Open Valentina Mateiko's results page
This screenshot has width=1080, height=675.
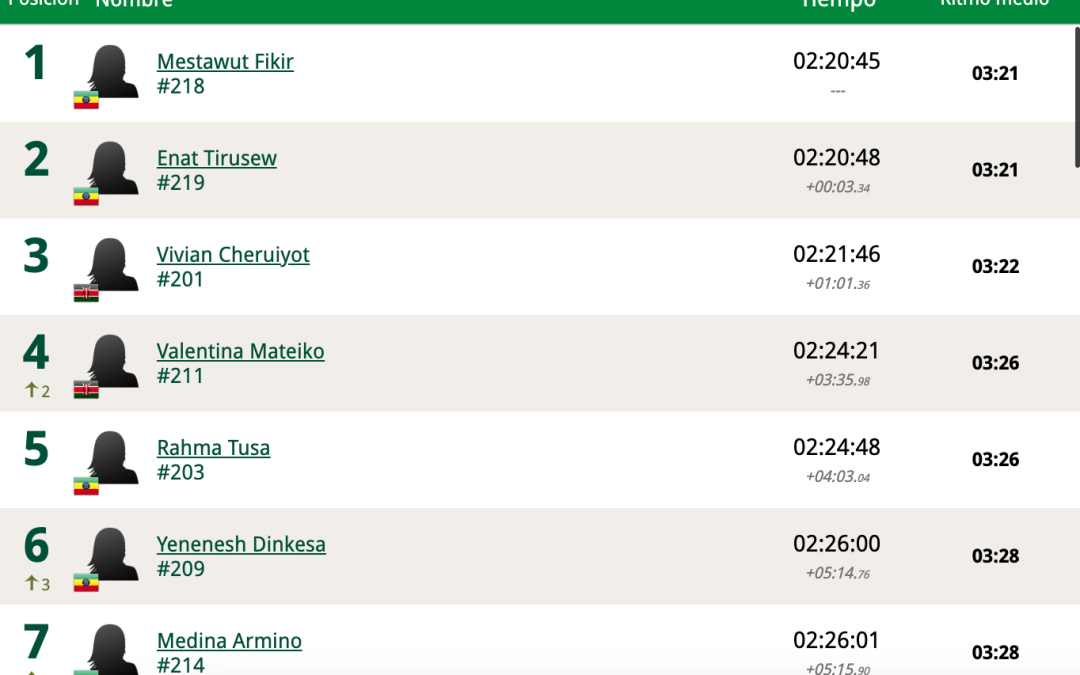(x=240, y=351)
